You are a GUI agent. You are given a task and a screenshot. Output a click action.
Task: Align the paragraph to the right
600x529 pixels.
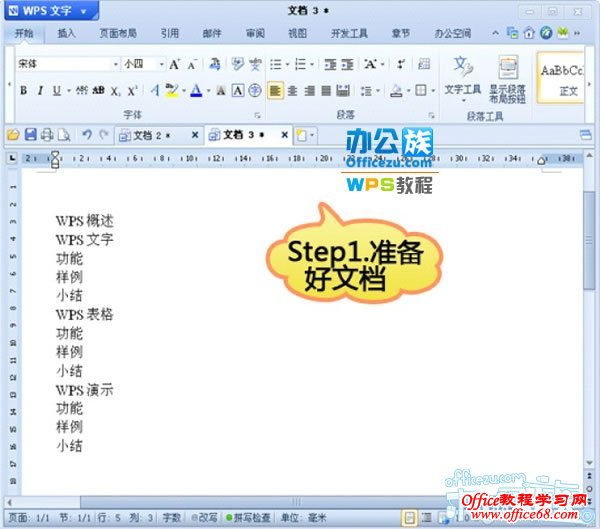click(309, 91)
